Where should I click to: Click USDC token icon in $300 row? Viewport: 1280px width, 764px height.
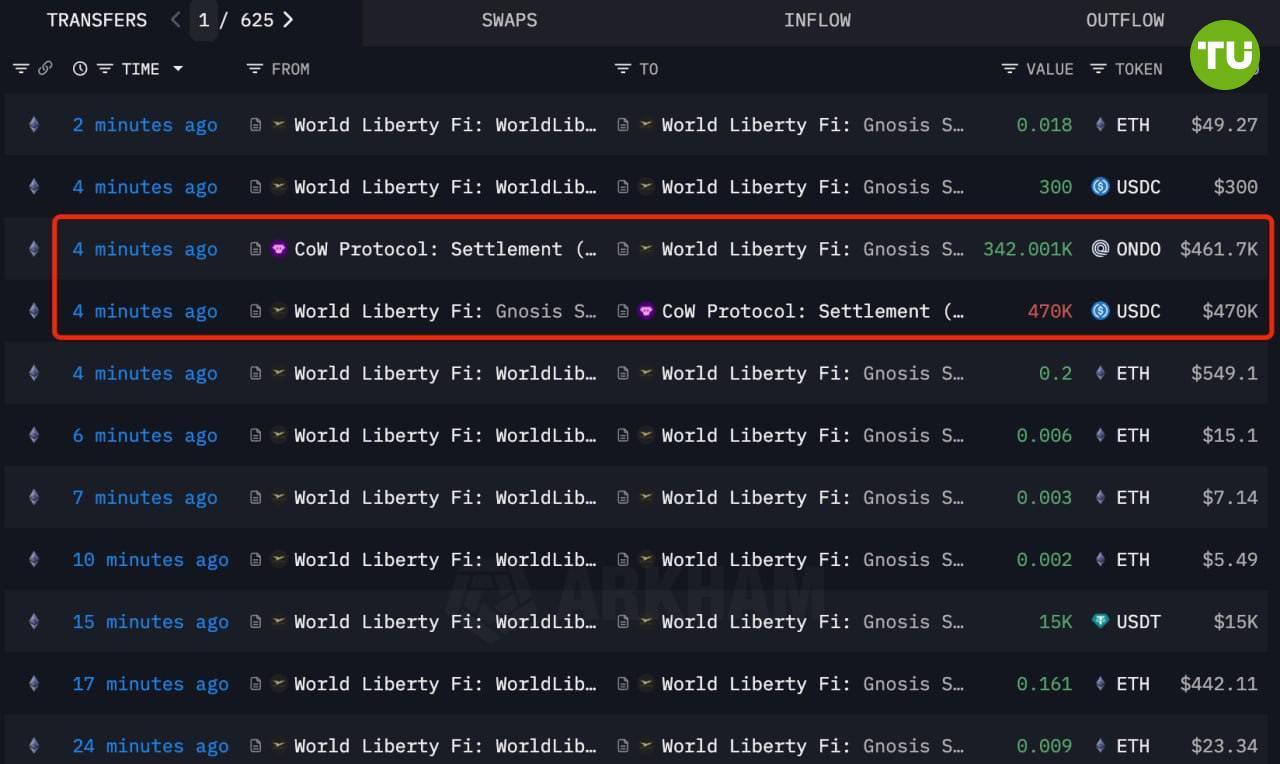tap(1100, 187)
